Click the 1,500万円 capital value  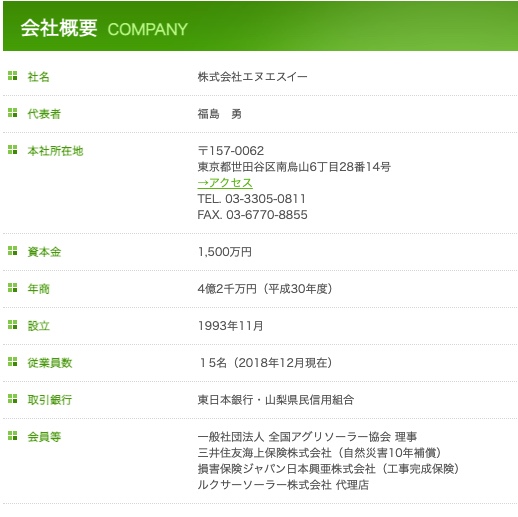pyautogui.click(x=225, y=252)
